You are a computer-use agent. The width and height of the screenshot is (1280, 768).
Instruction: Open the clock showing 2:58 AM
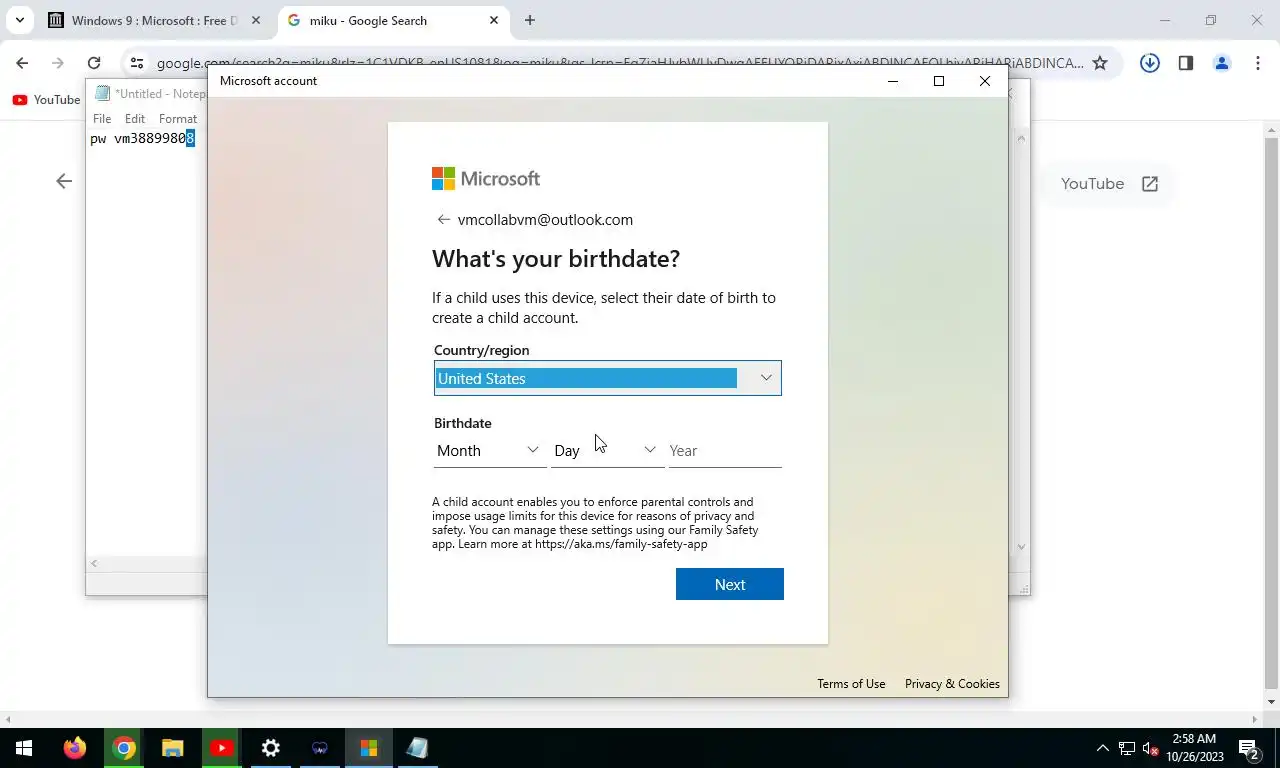[1194, 748]
